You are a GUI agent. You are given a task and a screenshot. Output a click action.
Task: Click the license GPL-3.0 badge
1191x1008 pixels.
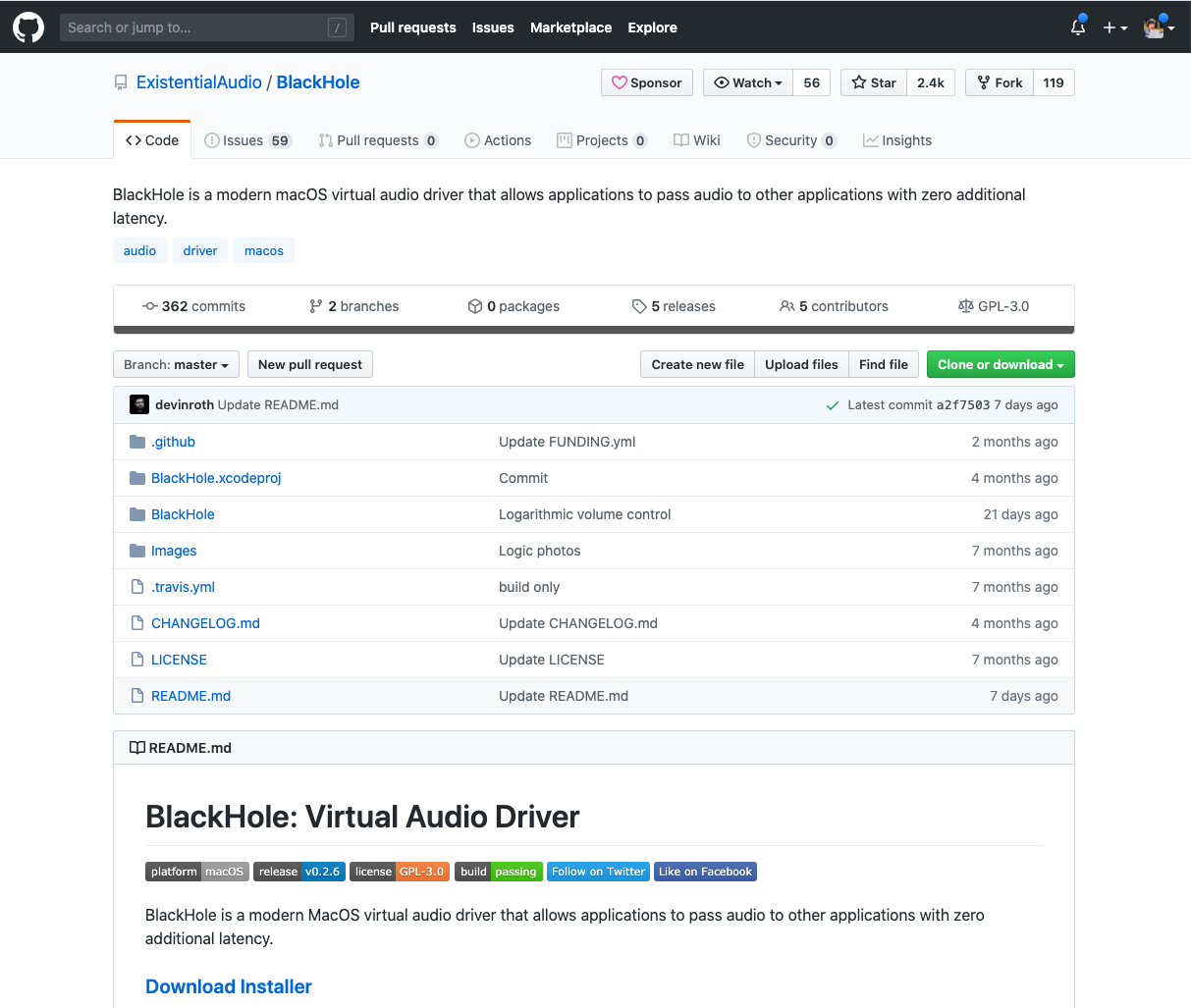pos(400,872)
